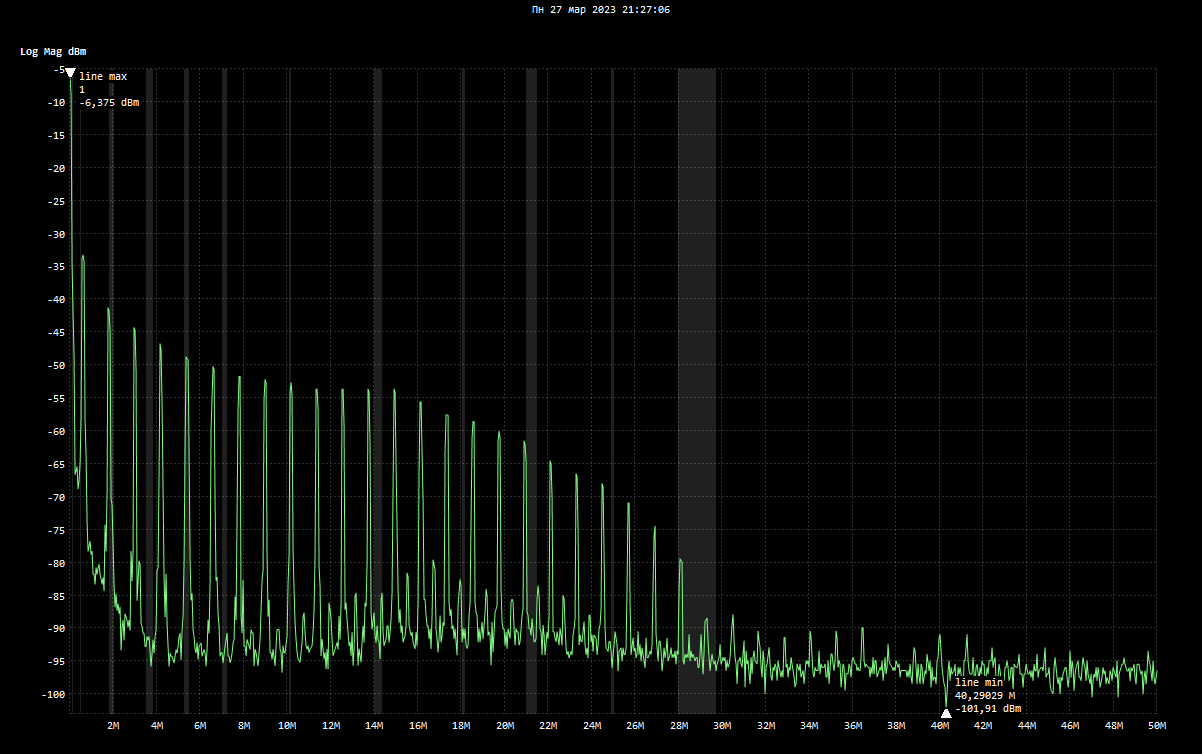Click the X-axis label '46M'
1202x754 pixels.
(1070, 725)
